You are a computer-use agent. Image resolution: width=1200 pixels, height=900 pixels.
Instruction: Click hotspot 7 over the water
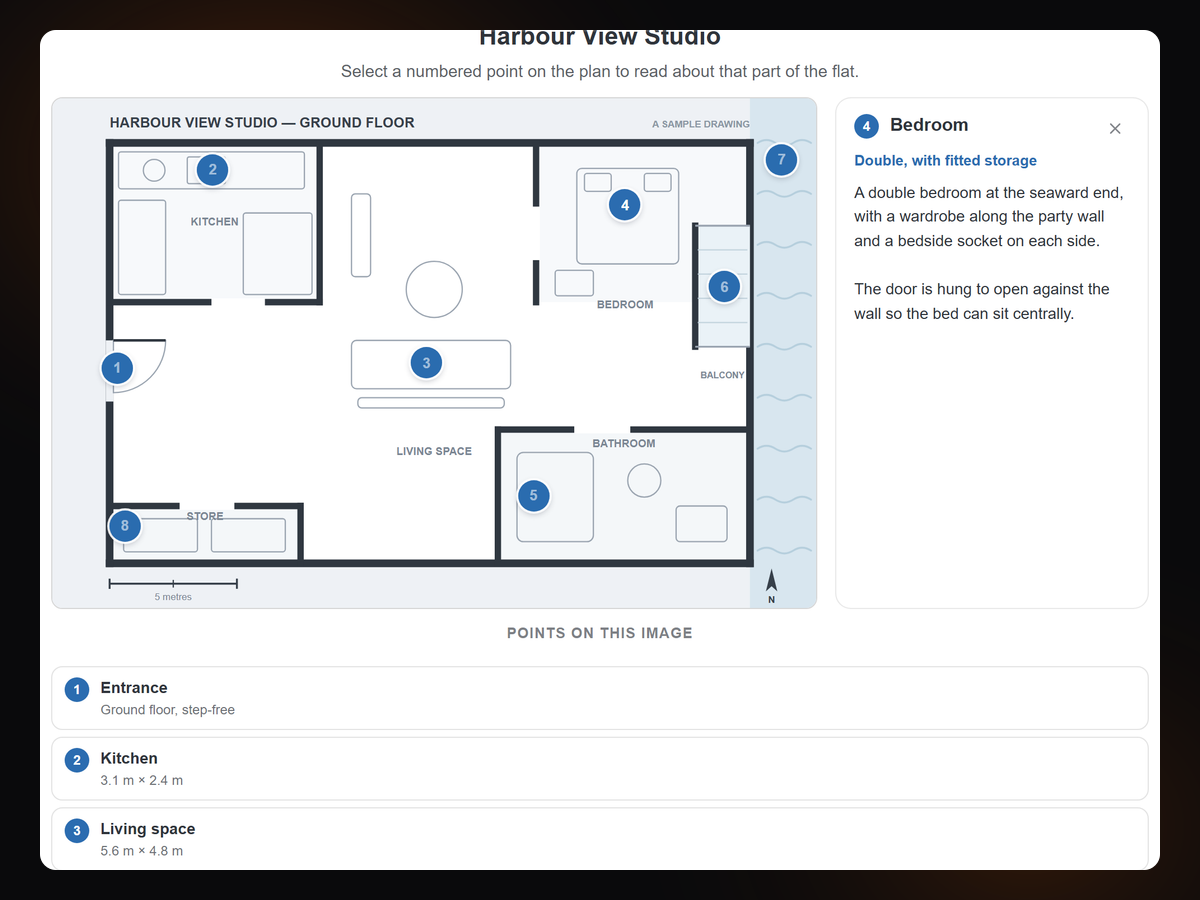coord(781,159)
